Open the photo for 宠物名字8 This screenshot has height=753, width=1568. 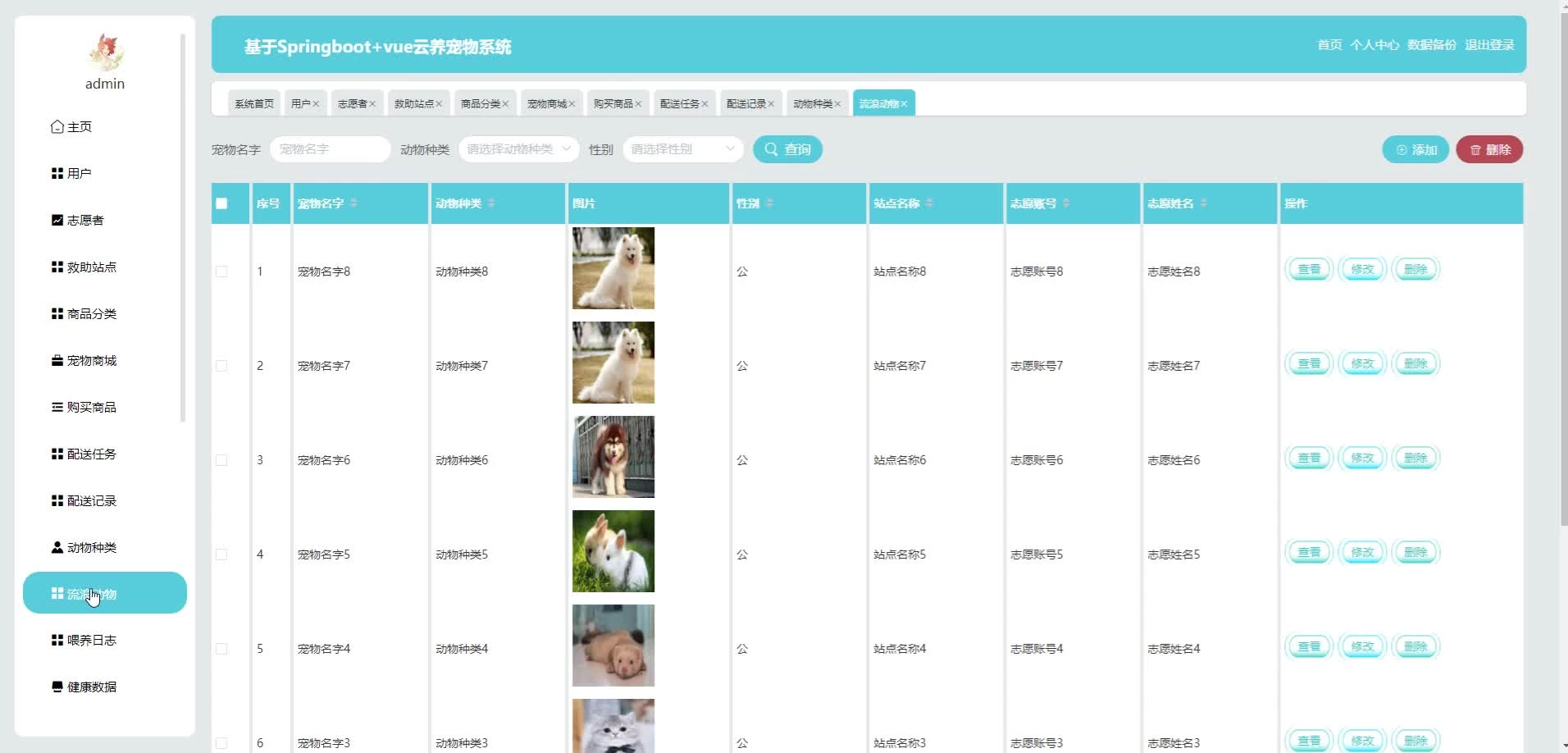[x=613, y=268]
